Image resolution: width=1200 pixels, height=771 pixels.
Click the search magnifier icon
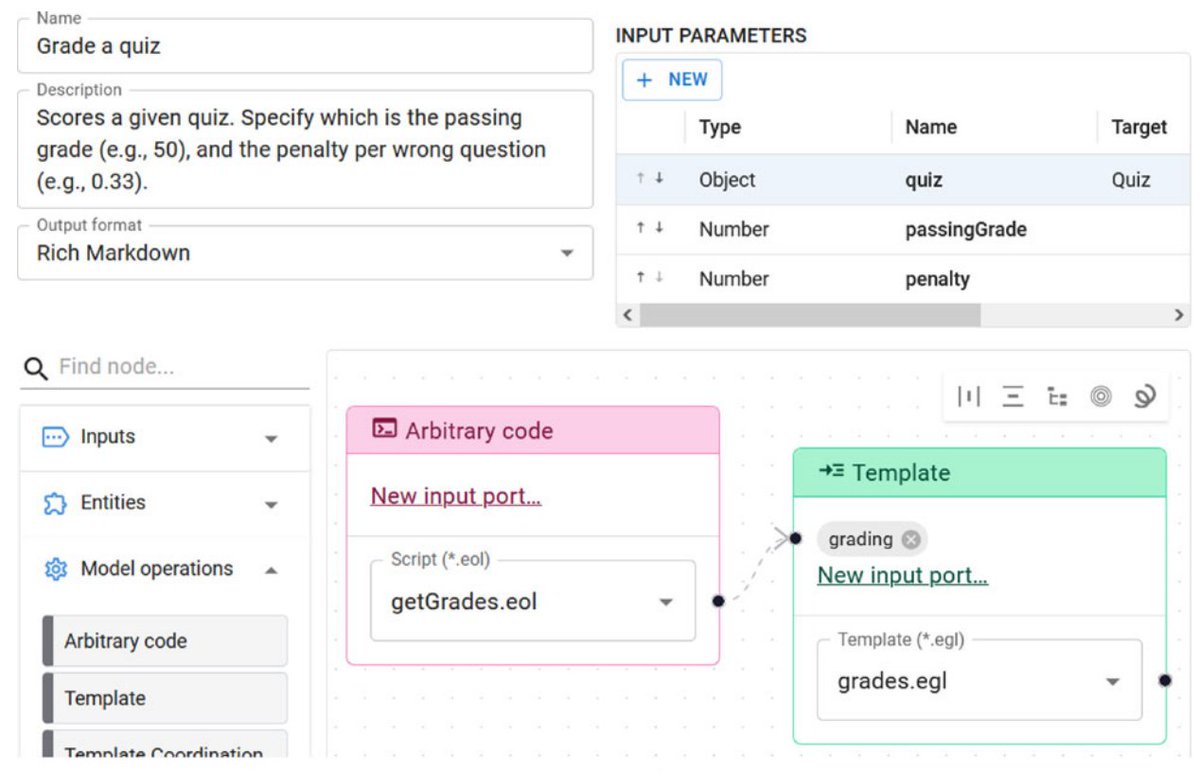pos(36,368)
